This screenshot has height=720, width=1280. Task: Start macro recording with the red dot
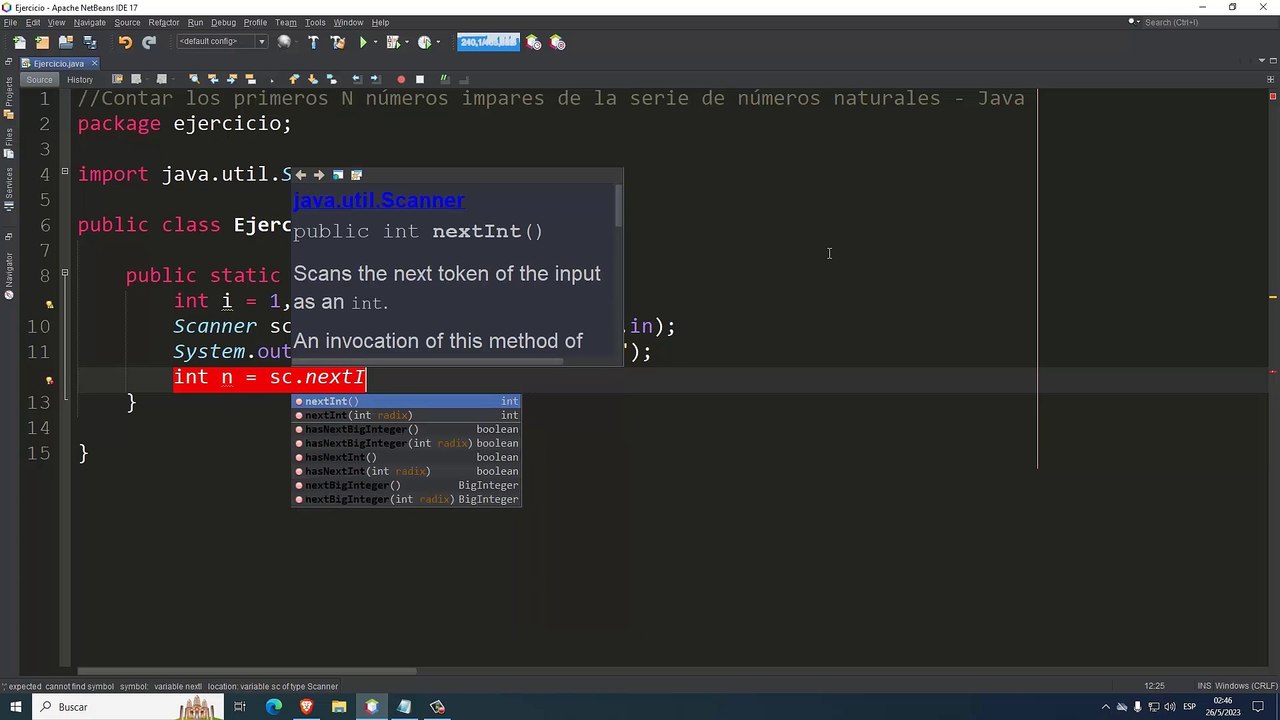[401, 79]
